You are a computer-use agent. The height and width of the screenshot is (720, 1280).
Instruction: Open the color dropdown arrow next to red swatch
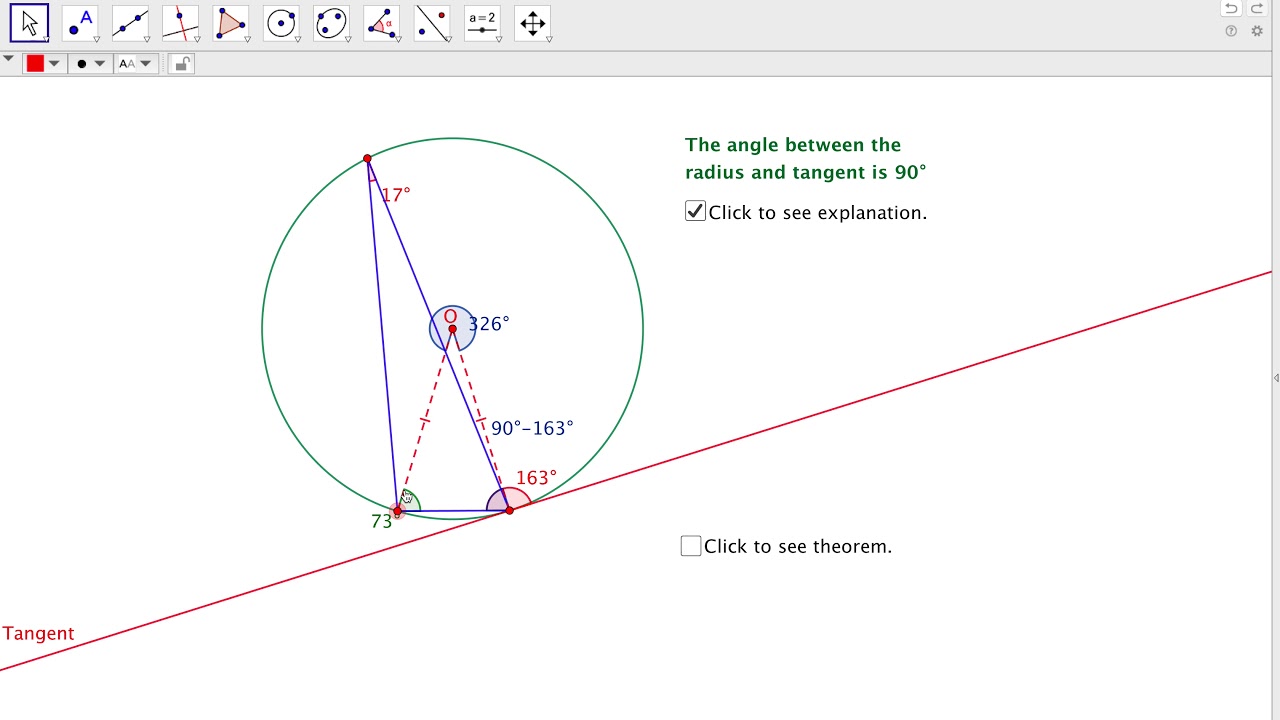54,64
